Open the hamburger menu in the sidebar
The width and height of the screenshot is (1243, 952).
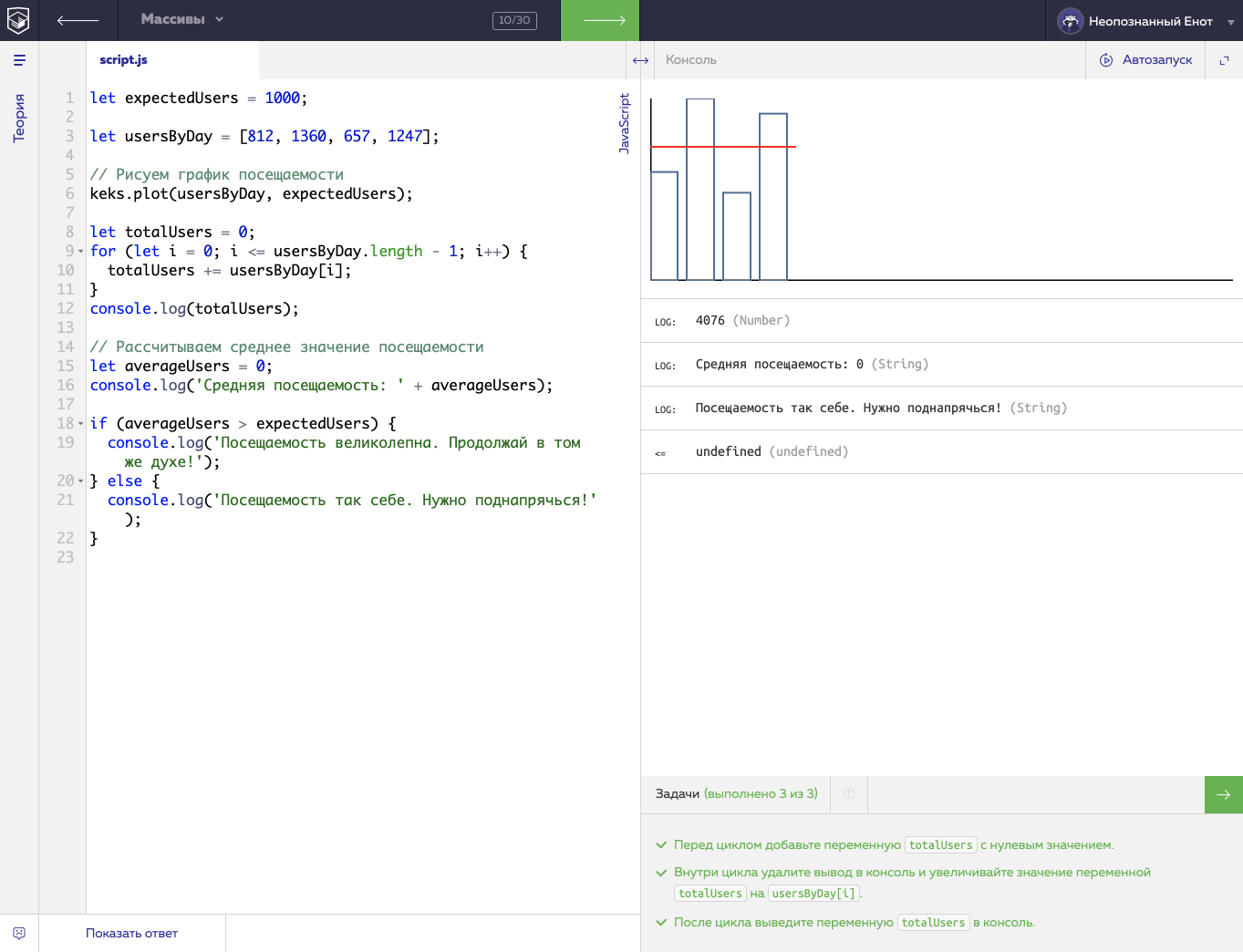click(x=19, y=60)
